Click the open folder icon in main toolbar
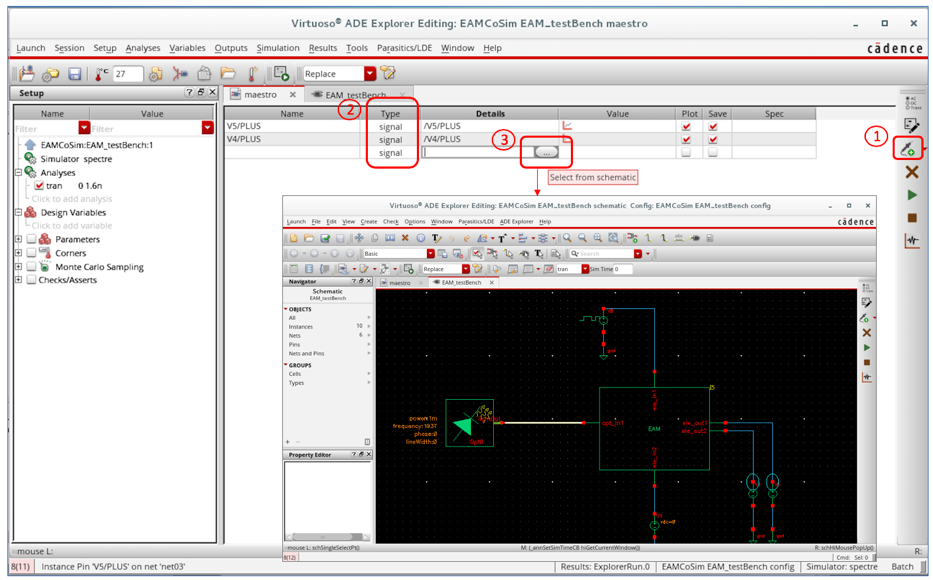 pos(228,73)
